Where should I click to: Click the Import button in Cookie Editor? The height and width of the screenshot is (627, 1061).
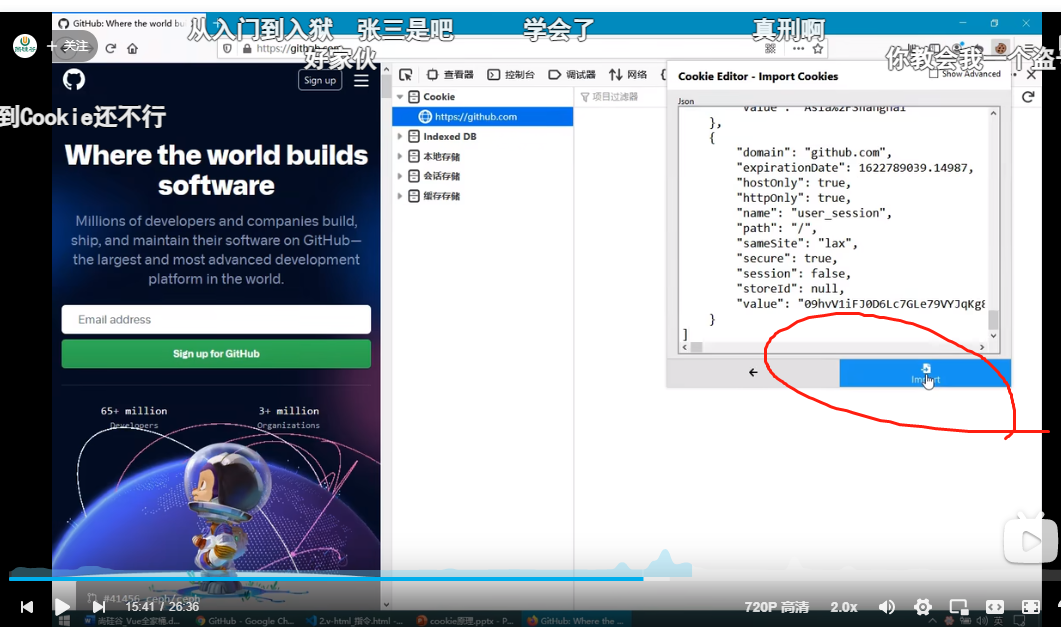tap(925, 373)
